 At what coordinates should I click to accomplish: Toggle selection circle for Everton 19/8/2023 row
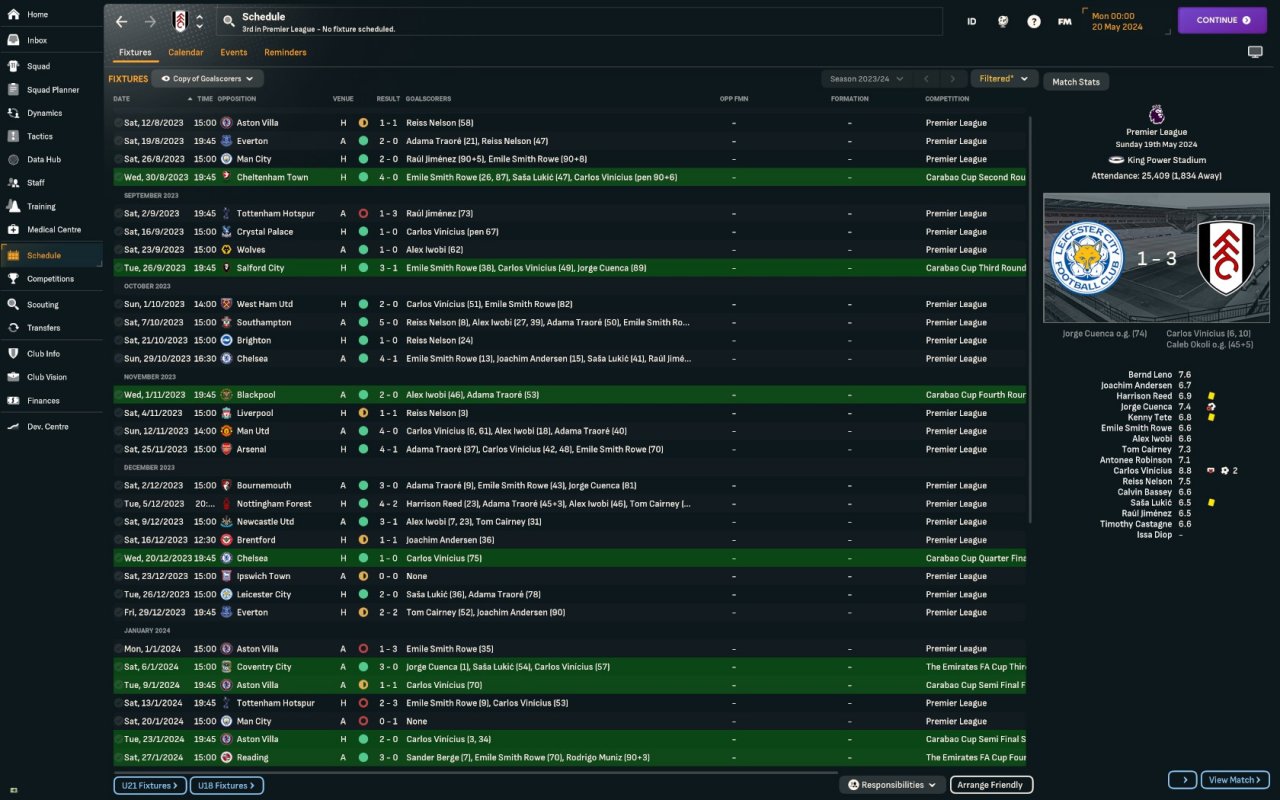coord(118,141)
